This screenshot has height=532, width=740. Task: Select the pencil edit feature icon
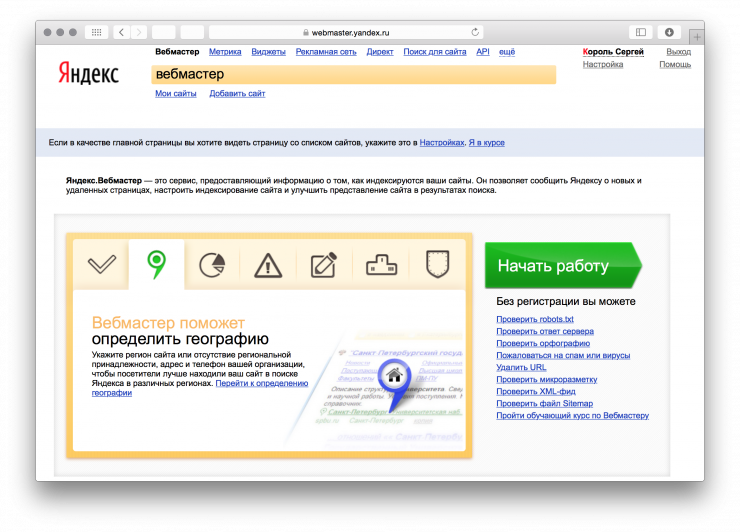[323, 265]
